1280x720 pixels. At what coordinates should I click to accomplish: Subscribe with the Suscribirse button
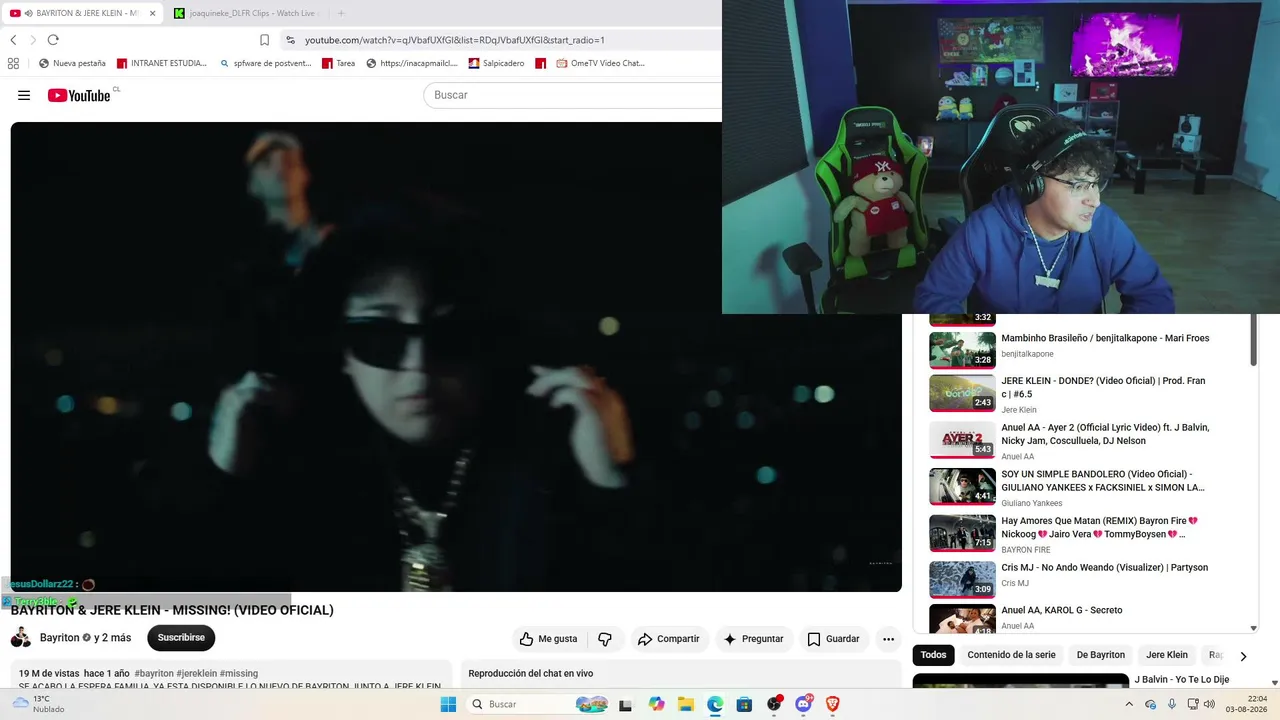pyautogui.click(x=181, y=638)
